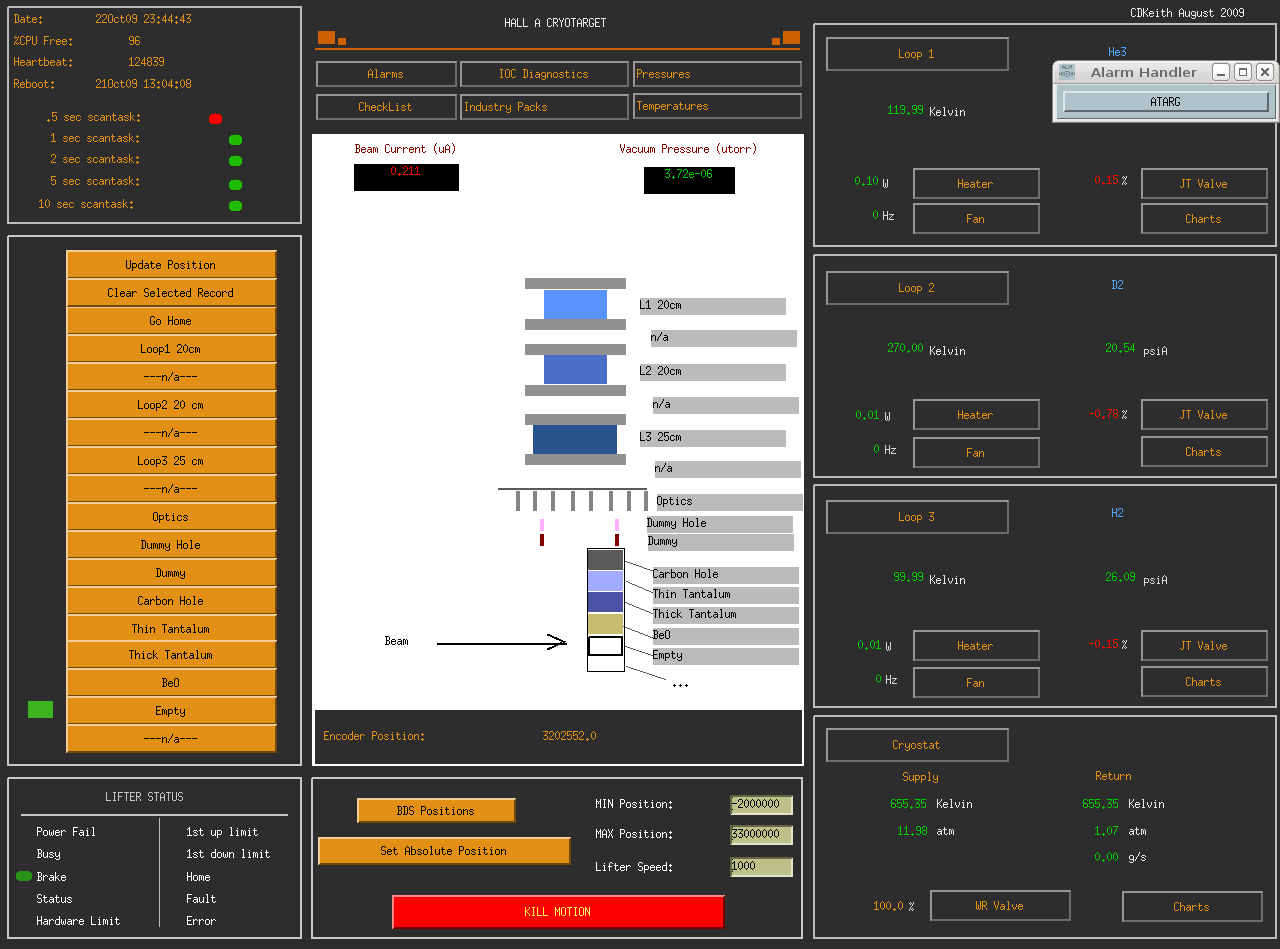Open BDS Positions dialog

436,811
